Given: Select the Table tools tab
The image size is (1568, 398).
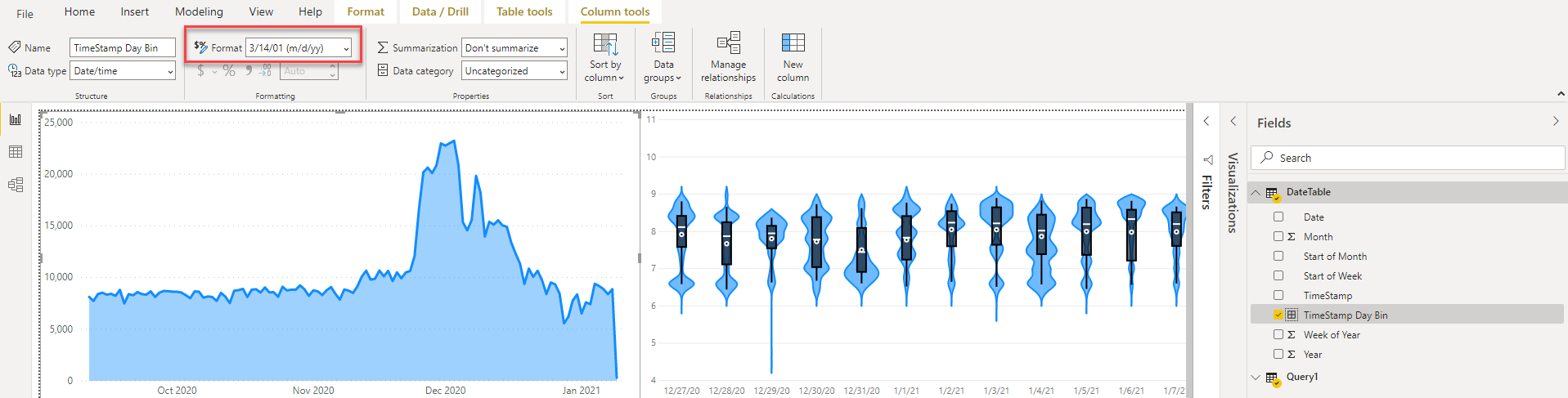Looking at the screenshot, I should (524, 11).
